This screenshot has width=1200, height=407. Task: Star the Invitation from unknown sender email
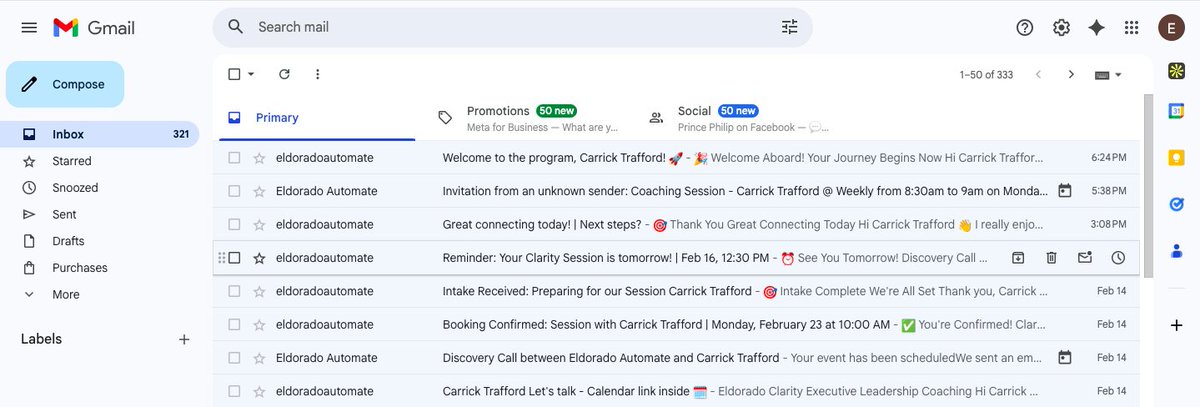tap(260, 191)
